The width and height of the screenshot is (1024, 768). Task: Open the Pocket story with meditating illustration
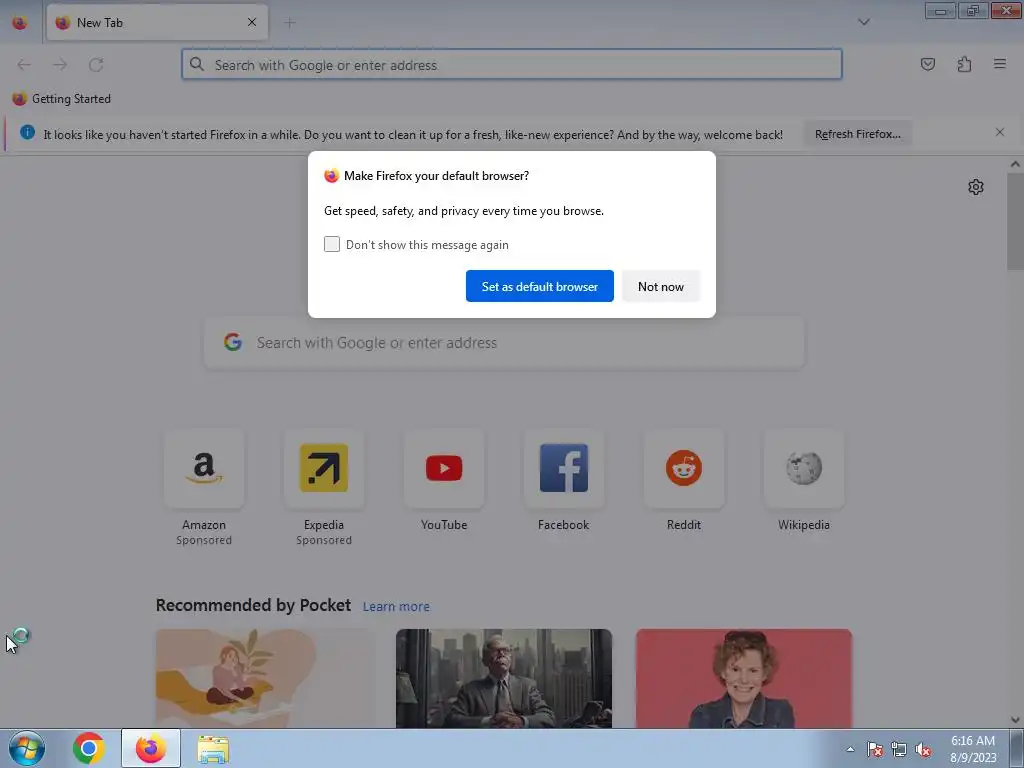point(264,678)
